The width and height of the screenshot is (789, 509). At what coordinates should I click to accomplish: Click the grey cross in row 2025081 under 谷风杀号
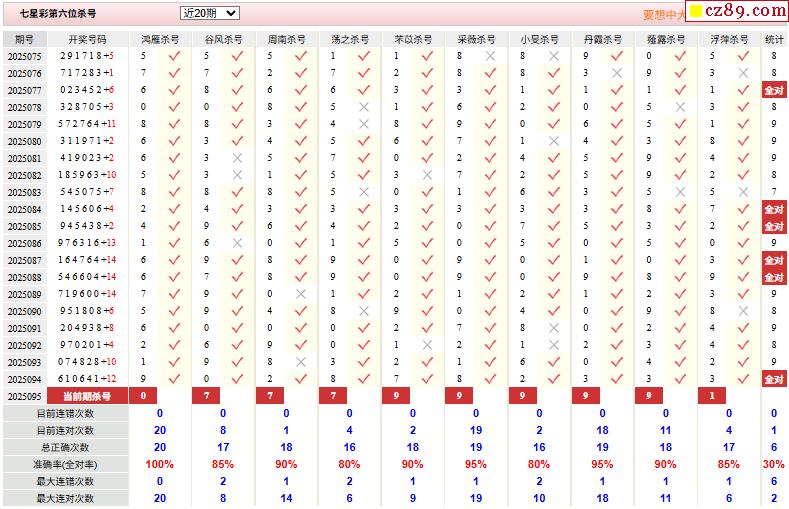(x=238, y=158)
